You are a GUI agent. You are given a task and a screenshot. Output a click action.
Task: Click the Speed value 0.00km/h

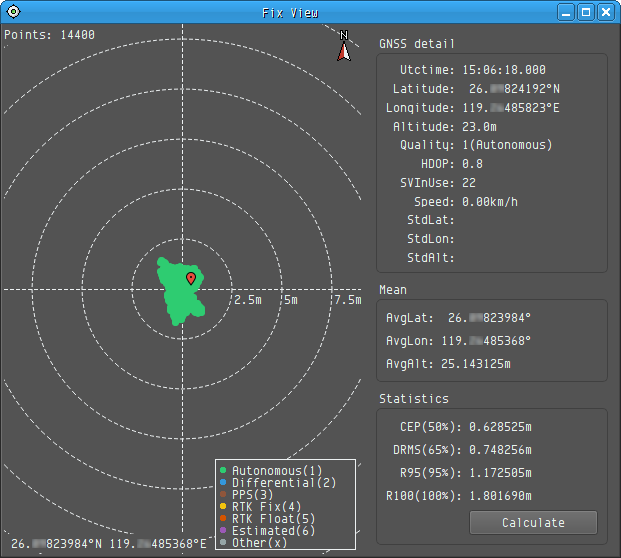[490, 202]
